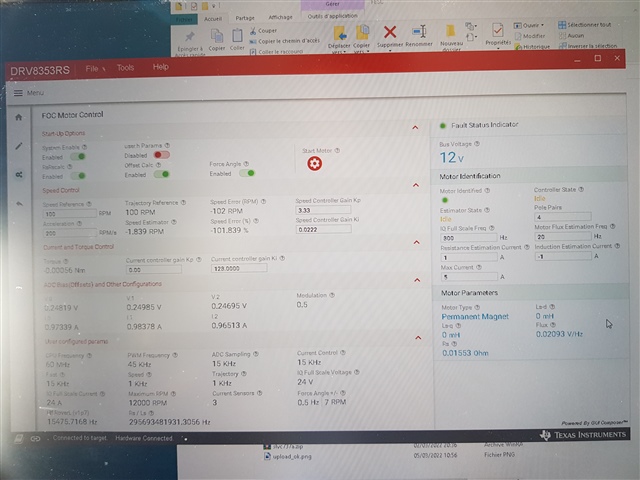Toggle the RsRecalc Enabled switch
The width and height of the screenshot is (640, 480).
(78, 176)
